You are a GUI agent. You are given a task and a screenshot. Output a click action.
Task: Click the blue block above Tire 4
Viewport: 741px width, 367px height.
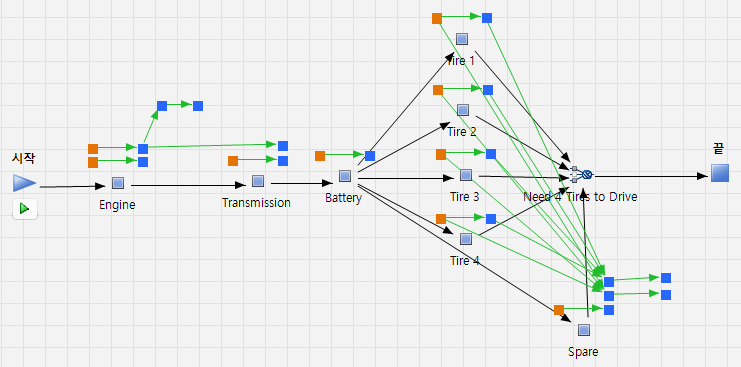[491, 219]
